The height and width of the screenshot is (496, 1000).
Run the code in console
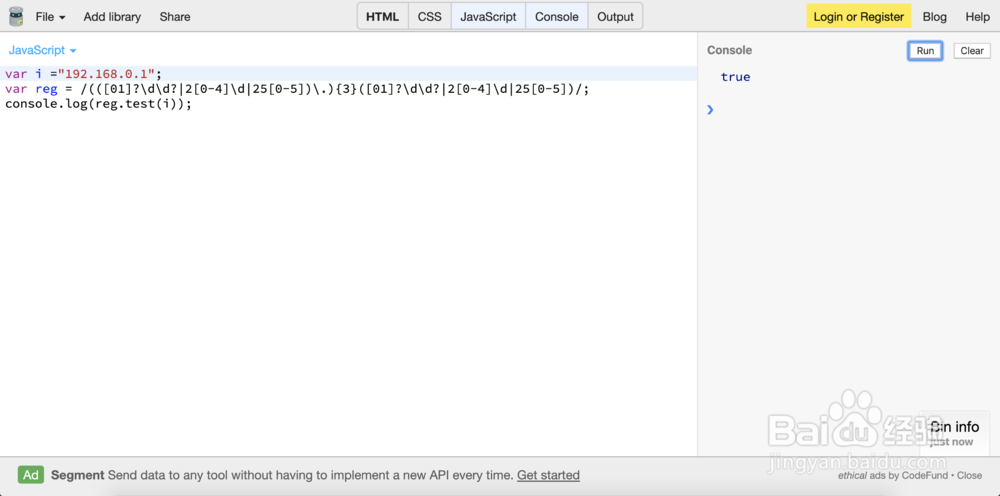click(x=925, y=51)
